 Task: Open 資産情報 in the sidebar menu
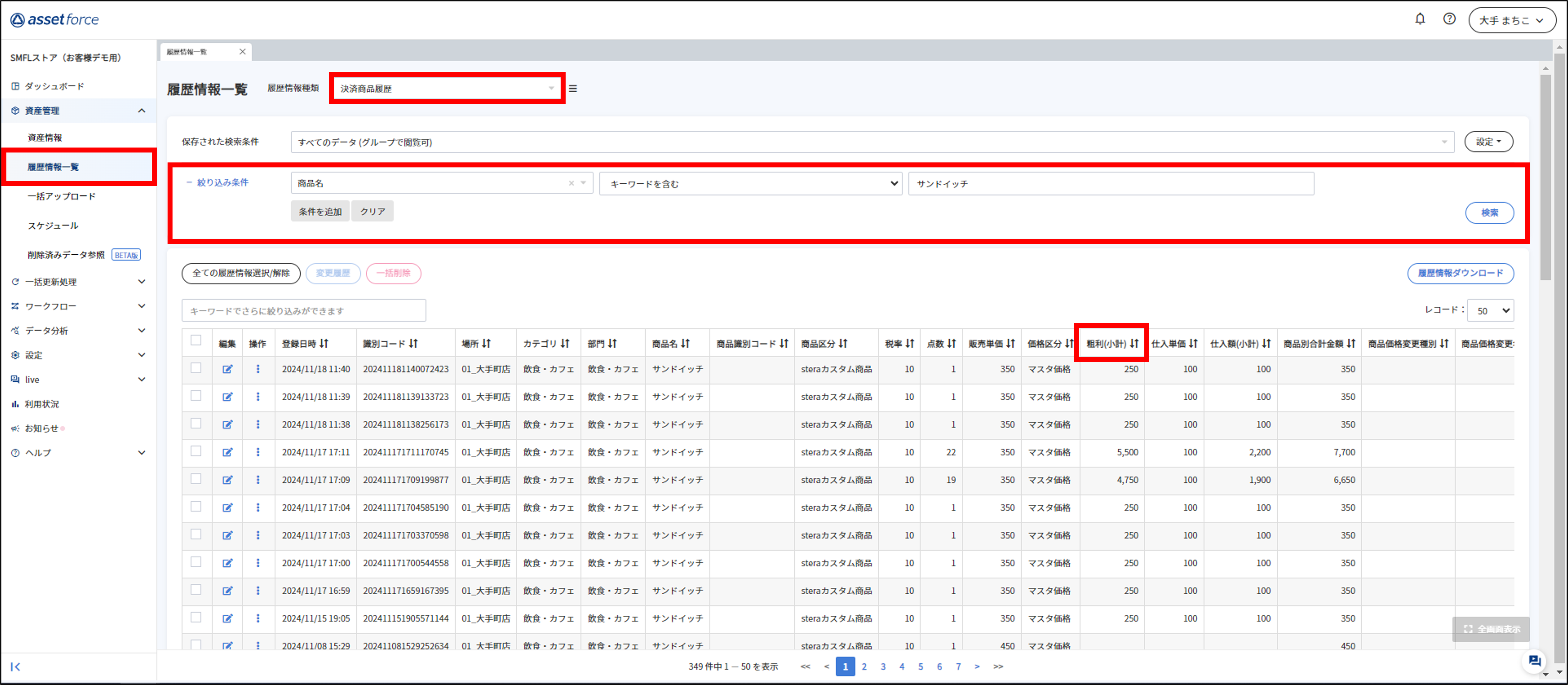45,138
